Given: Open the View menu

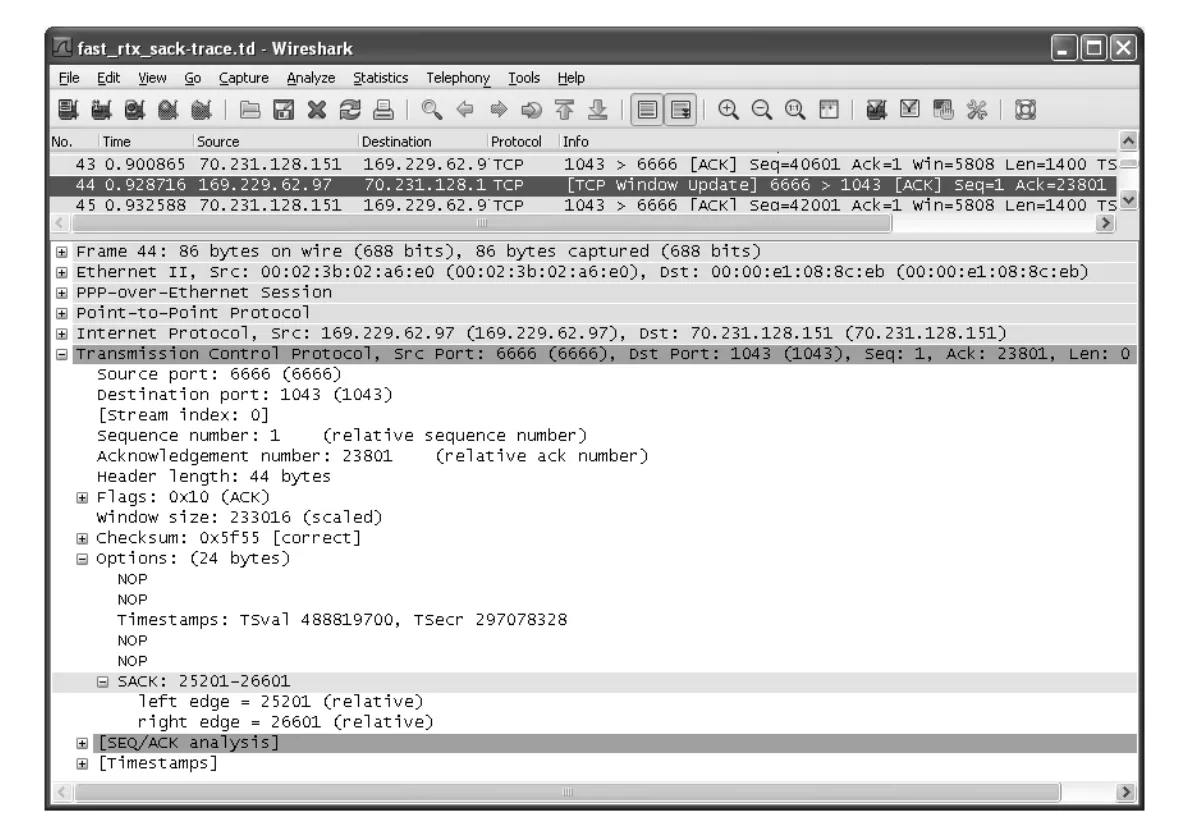Looking at the screenshot, I should click(152, 78).
